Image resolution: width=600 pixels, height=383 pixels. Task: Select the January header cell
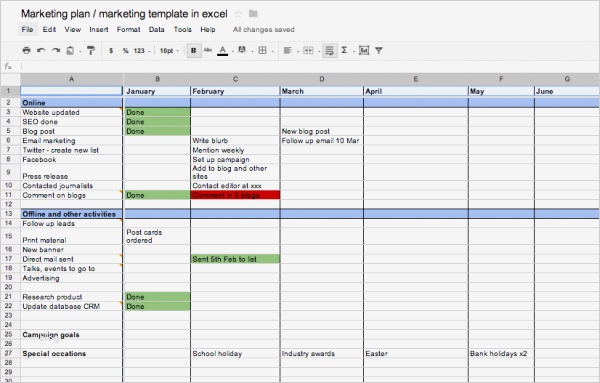click(x=157, y=91)
